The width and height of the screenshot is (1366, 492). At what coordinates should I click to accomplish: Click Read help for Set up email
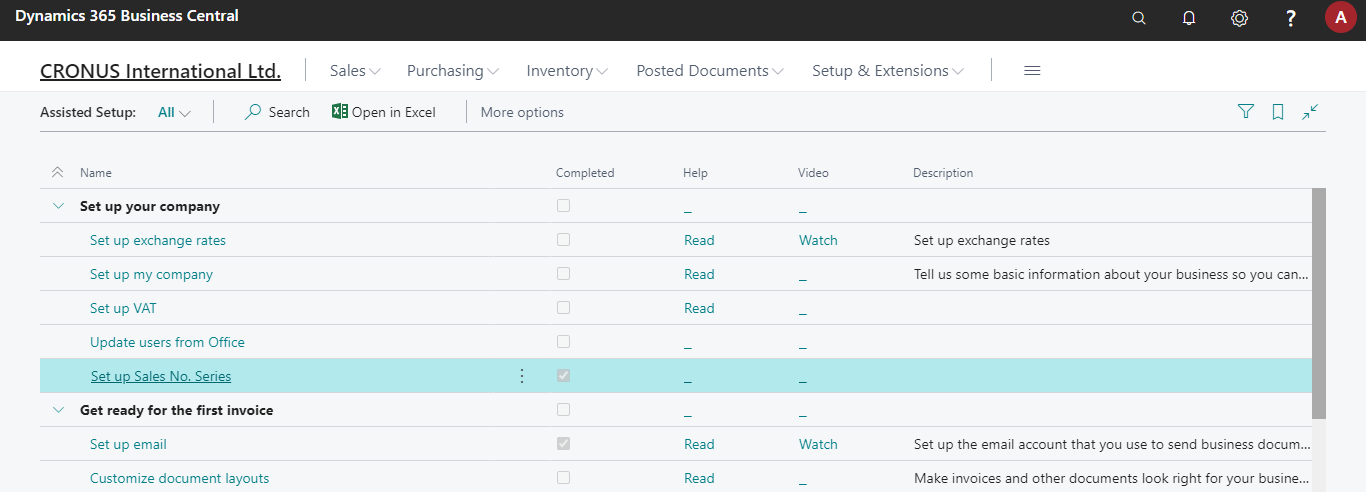[699, 444]
